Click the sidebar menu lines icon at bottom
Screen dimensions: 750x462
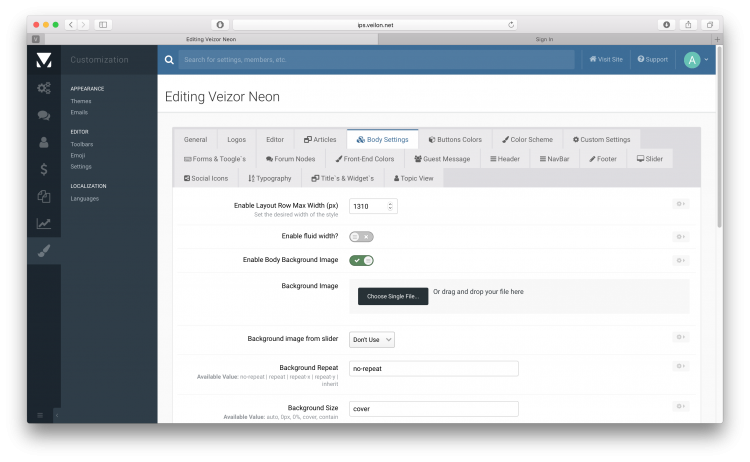[x=40, y=415]
